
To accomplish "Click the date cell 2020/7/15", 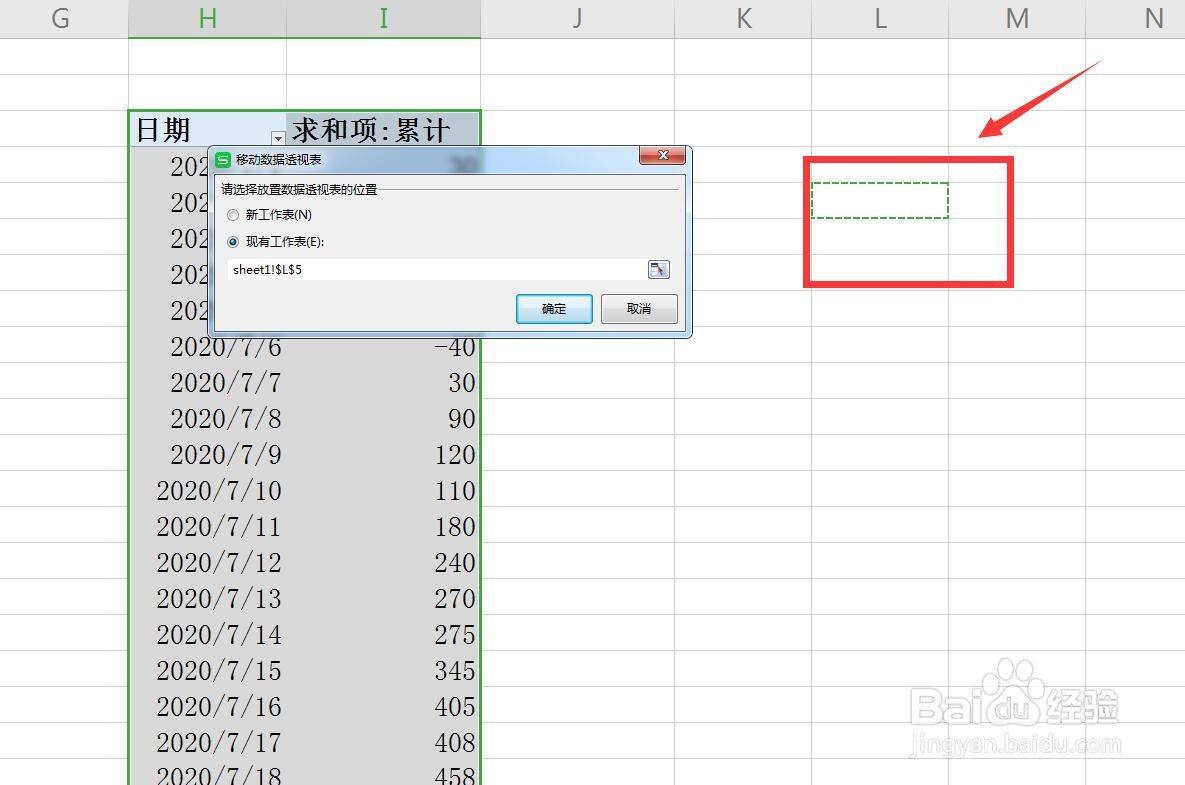I will pos(218,671).
